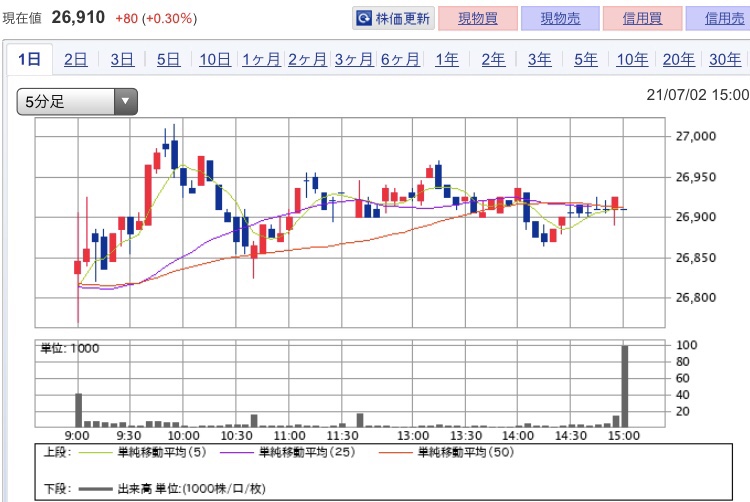Click the 5分足 dropdown arrow
The height and width of the screenshot is (502, 750).
coord(126,101)
